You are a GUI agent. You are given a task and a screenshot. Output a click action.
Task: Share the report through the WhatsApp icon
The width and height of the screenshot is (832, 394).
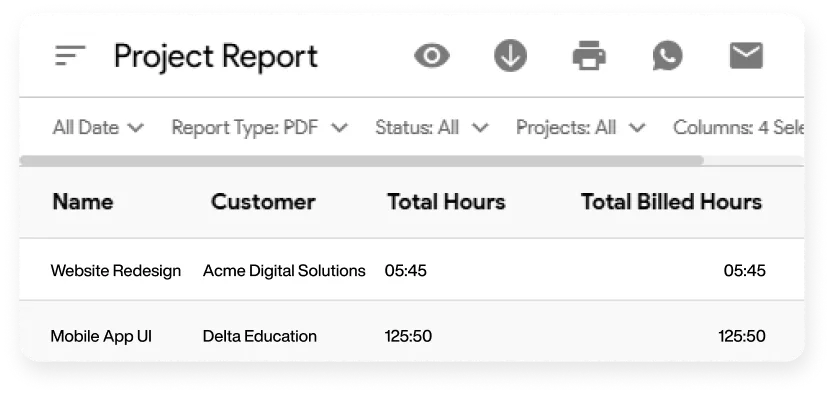668,56
